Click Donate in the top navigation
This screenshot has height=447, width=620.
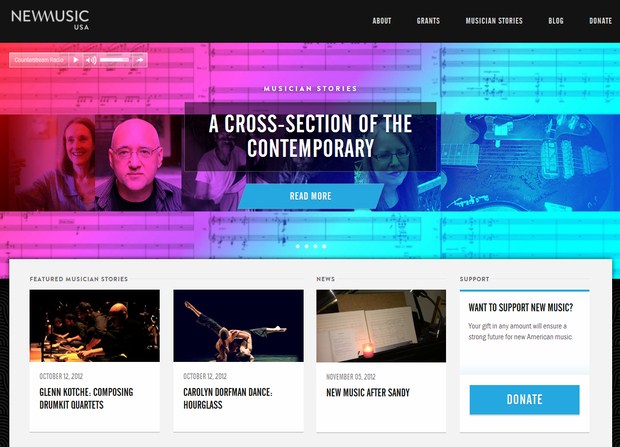pyautogui.click(x=600, y=21)
